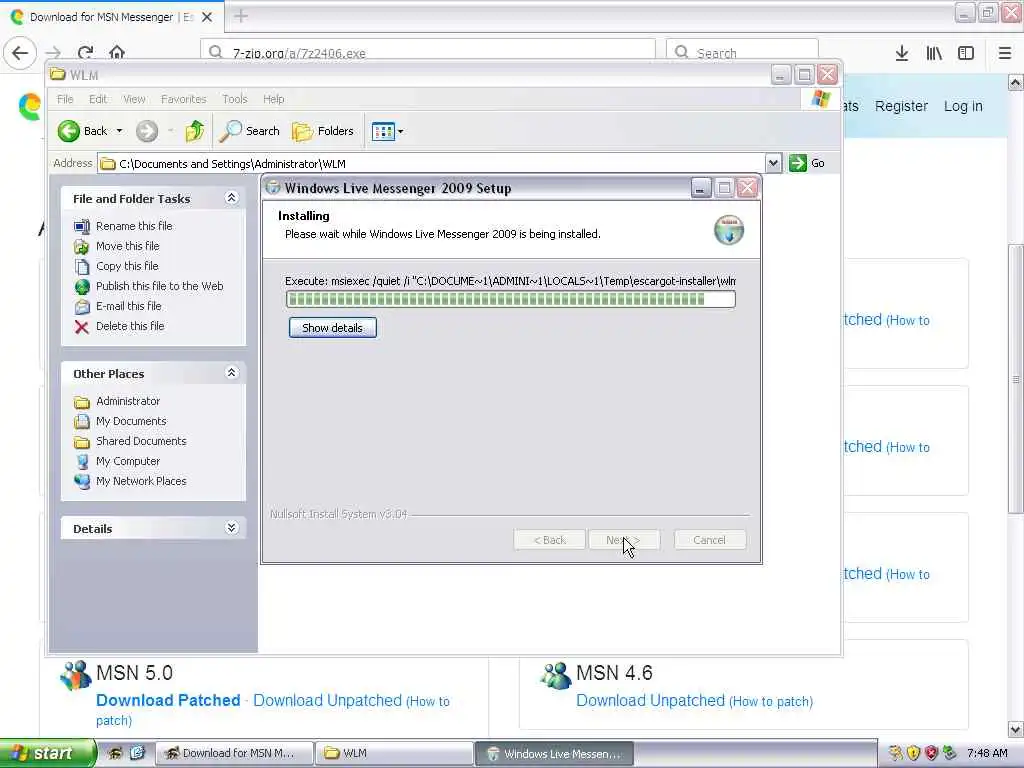The image size is (1024, 768).
Task: Click MSN 4.6 Download Unpatched link
Action: [650, 700]
